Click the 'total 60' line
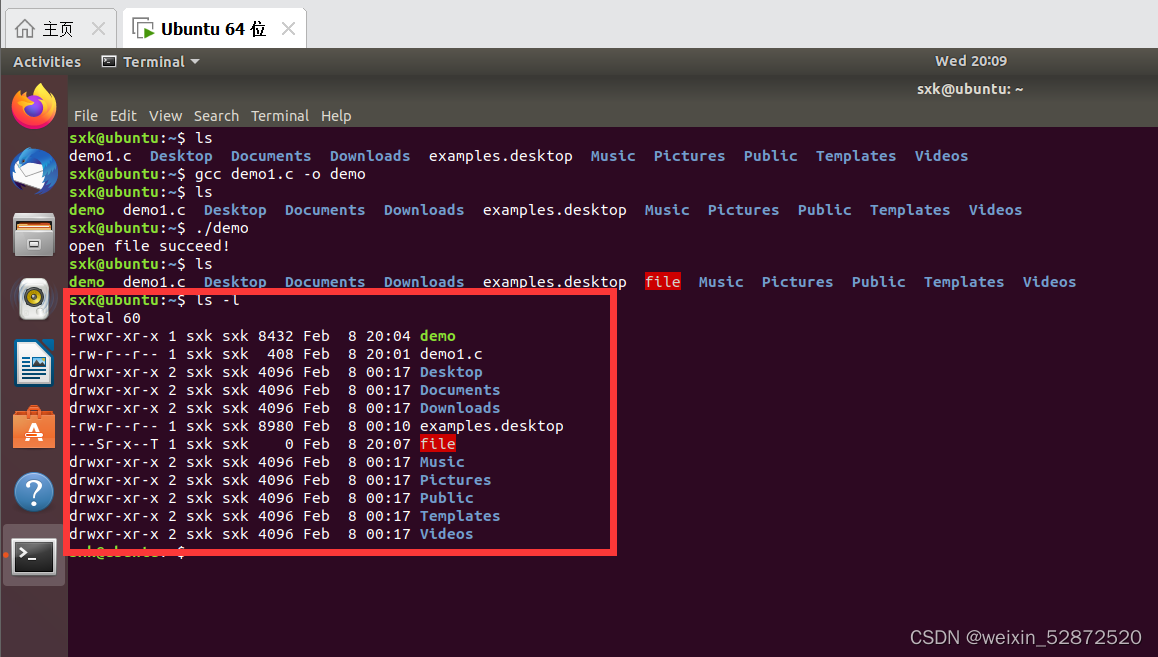Screen dimensions: 1158x657 tap(105, 318)
